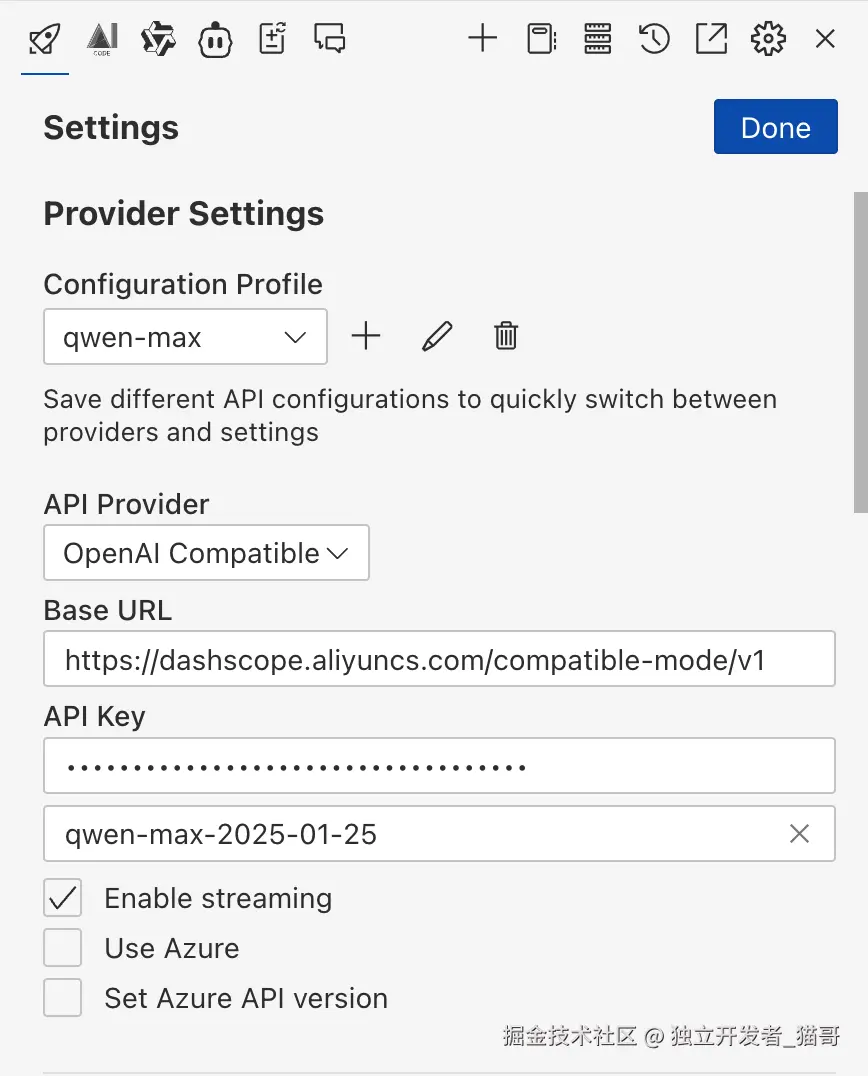Delete the qwen-max profile via trash icon

(x=506, y=337)
